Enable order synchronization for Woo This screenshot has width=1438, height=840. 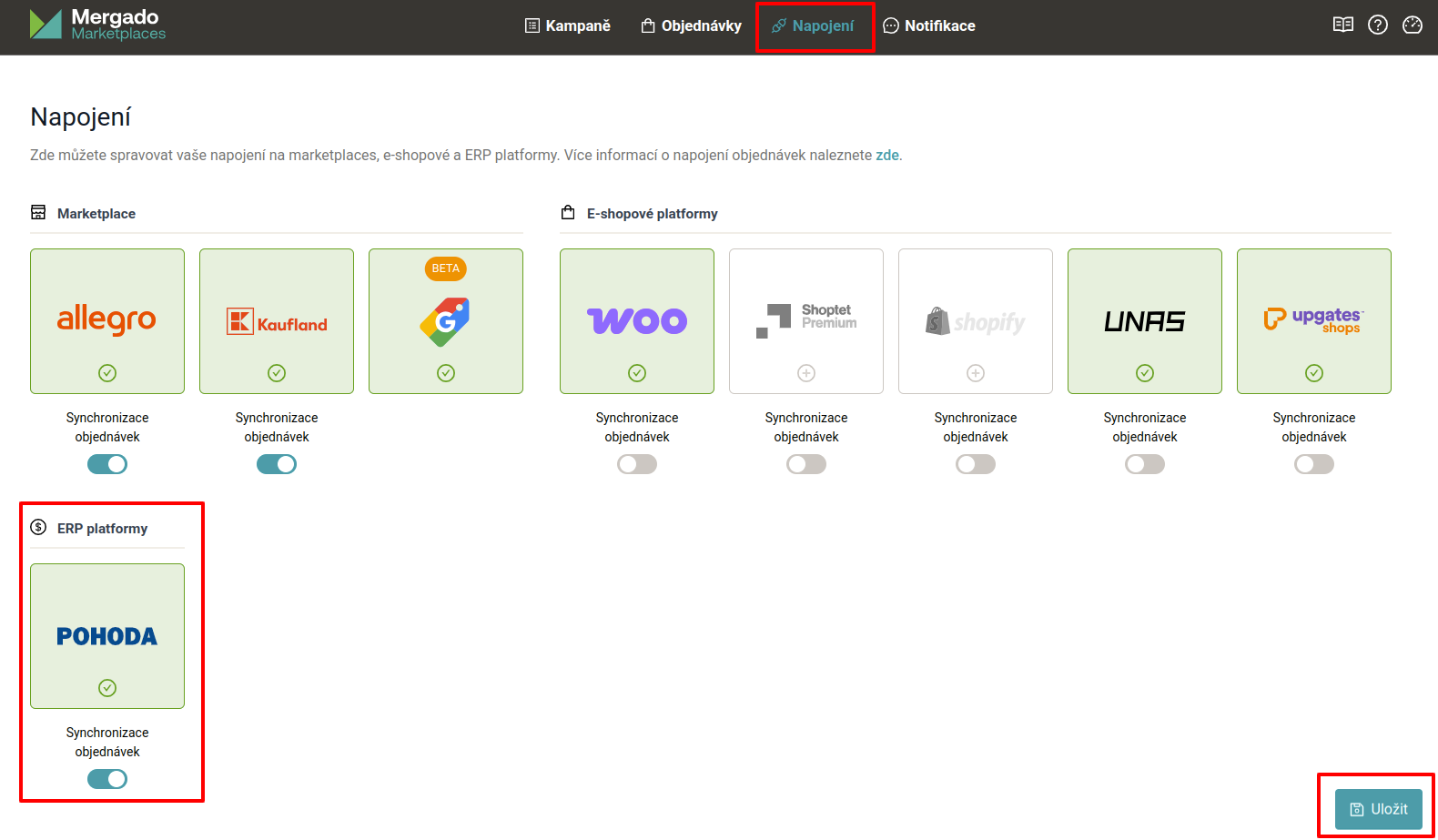637,464
